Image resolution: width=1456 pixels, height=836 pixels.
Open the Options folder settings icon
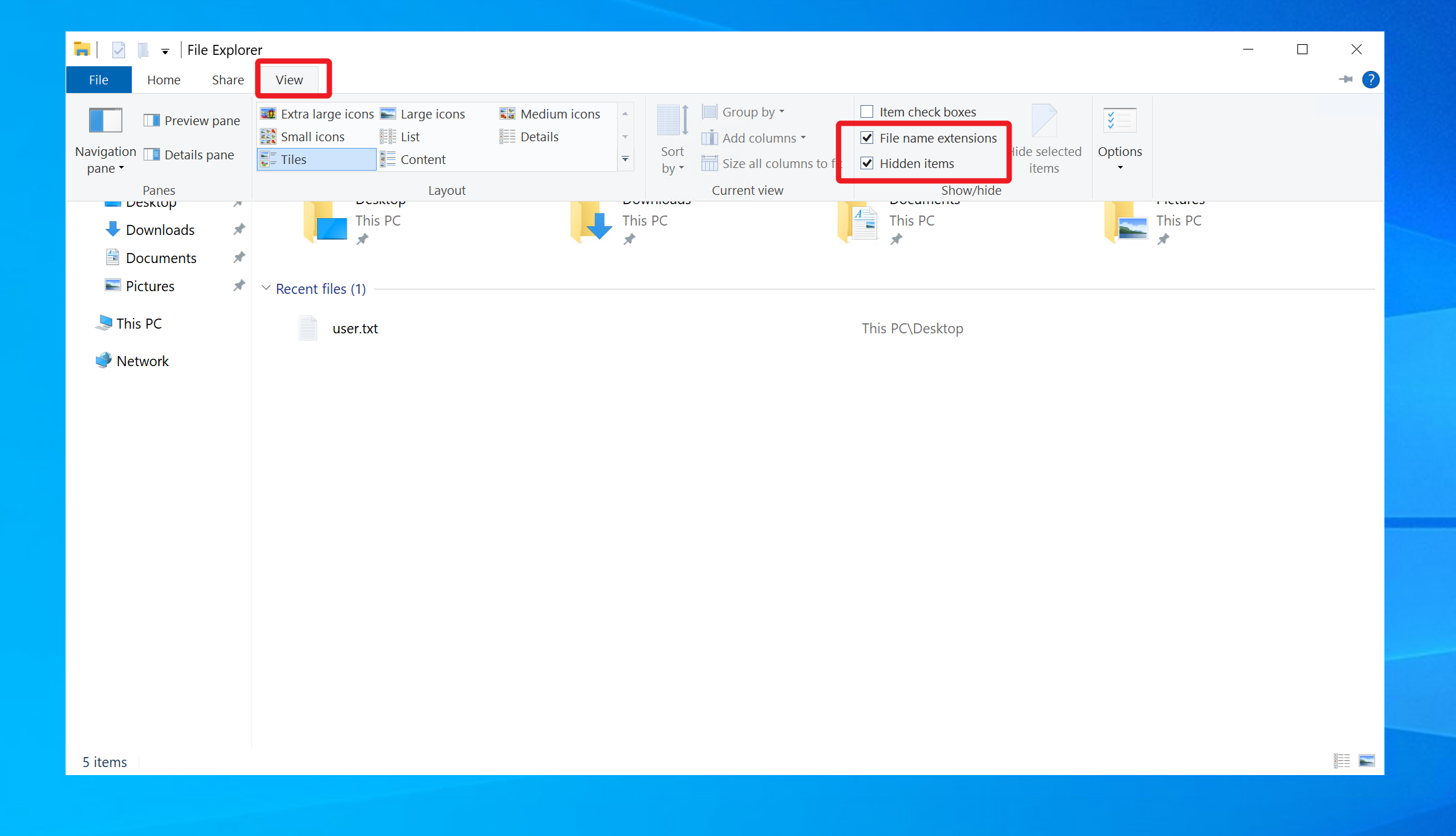(1119, 121)
